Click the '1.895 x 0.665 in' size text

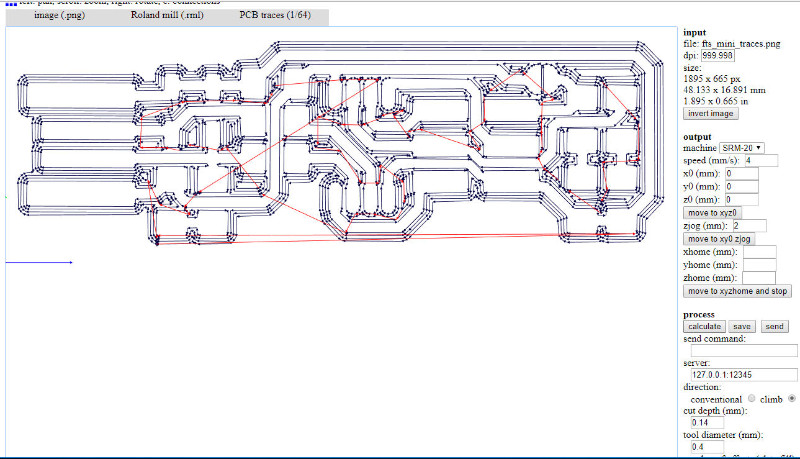point(716,101)
